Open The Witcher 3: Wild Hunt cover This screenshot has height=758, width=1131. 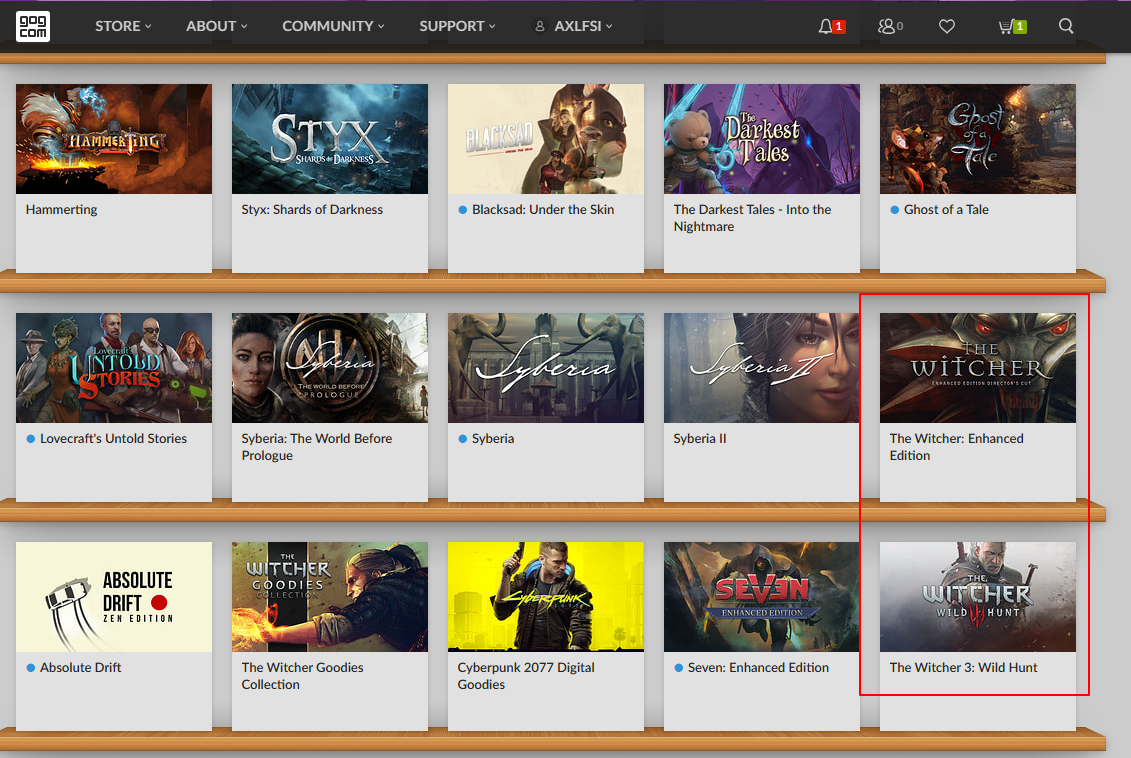click(977, 597)
